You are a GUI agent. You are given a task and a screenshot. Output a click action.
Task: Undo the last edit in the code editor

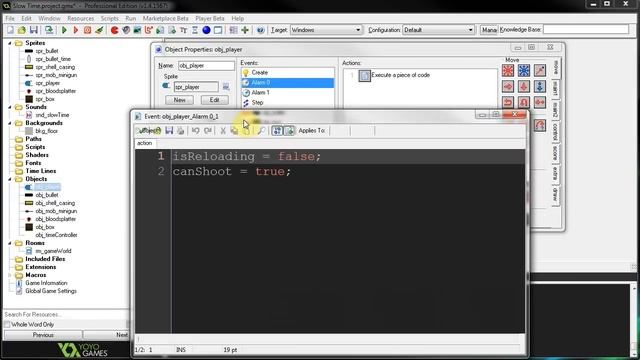coord(196,131)
